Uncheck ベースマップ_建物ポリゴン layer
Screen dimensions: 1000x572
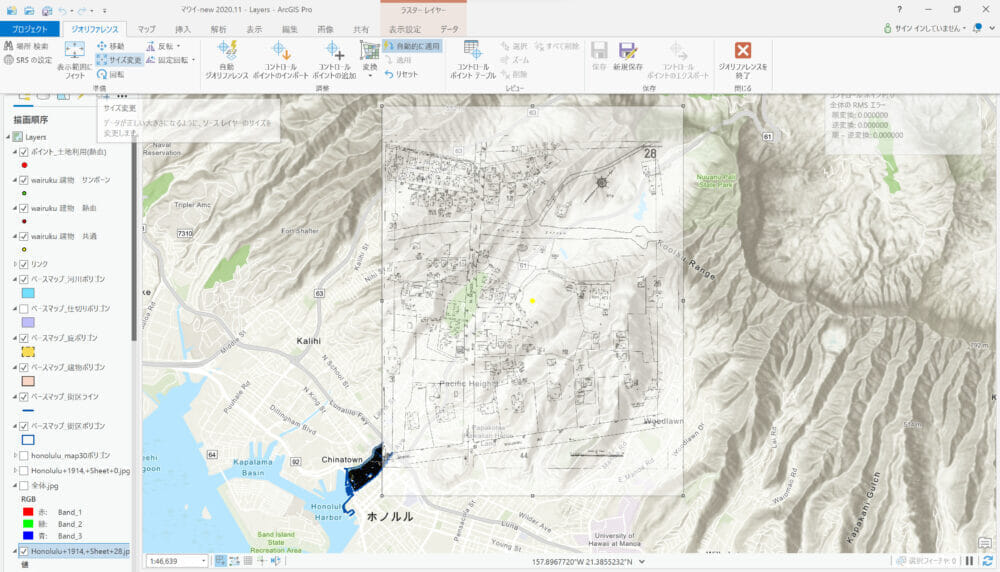(24, 367)
